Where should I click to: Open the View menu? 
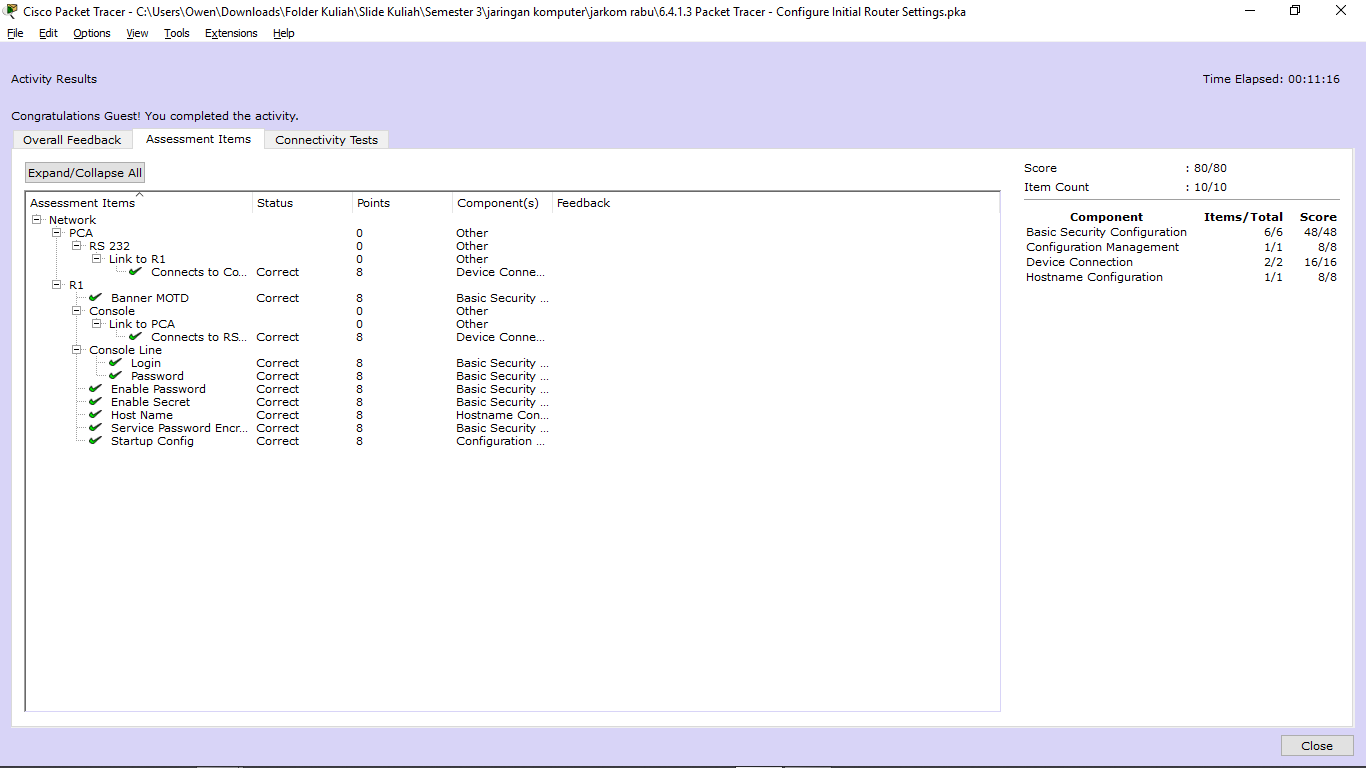click(x=137, y=33)
